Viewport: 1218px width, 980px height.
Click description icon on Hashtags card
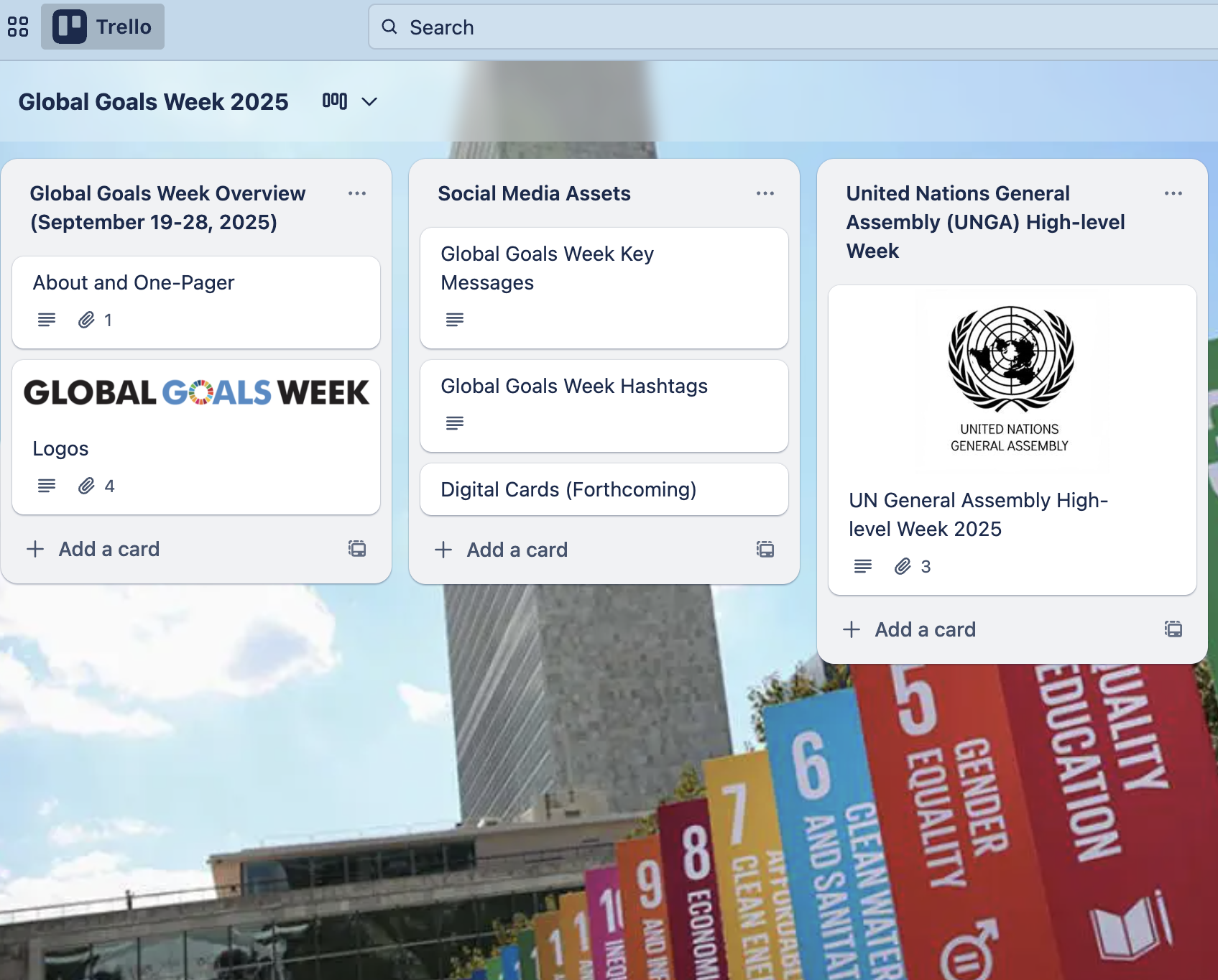pos(455,422)
